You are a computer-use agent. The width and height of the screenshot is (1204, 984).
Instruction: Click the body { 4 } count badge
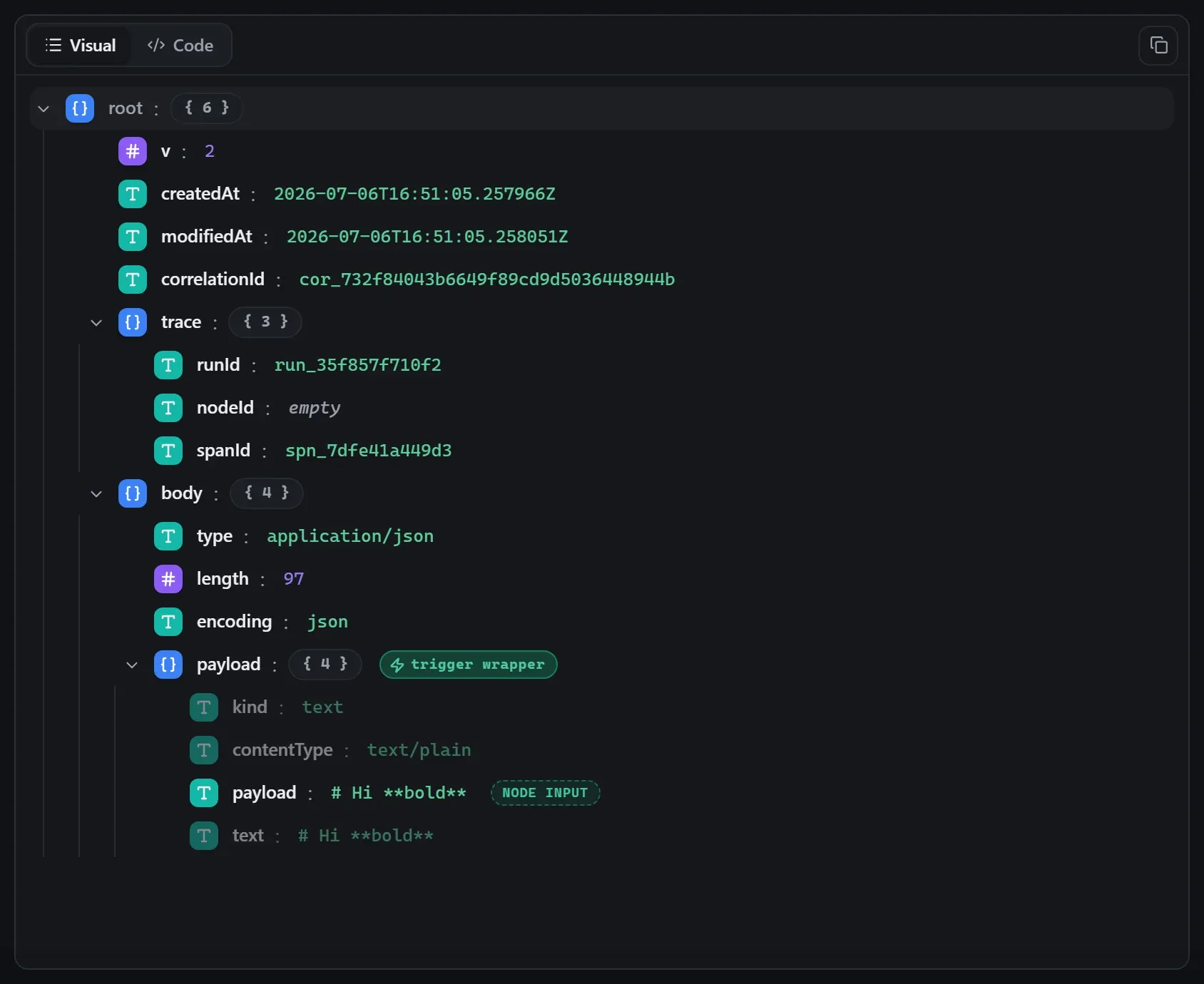(x=267, y=493)
